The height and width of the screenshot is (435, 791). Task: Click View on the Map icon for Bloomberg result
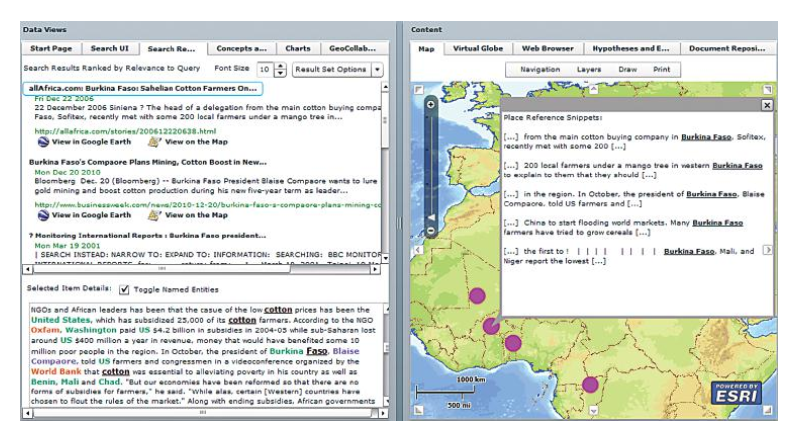point(154,215)
